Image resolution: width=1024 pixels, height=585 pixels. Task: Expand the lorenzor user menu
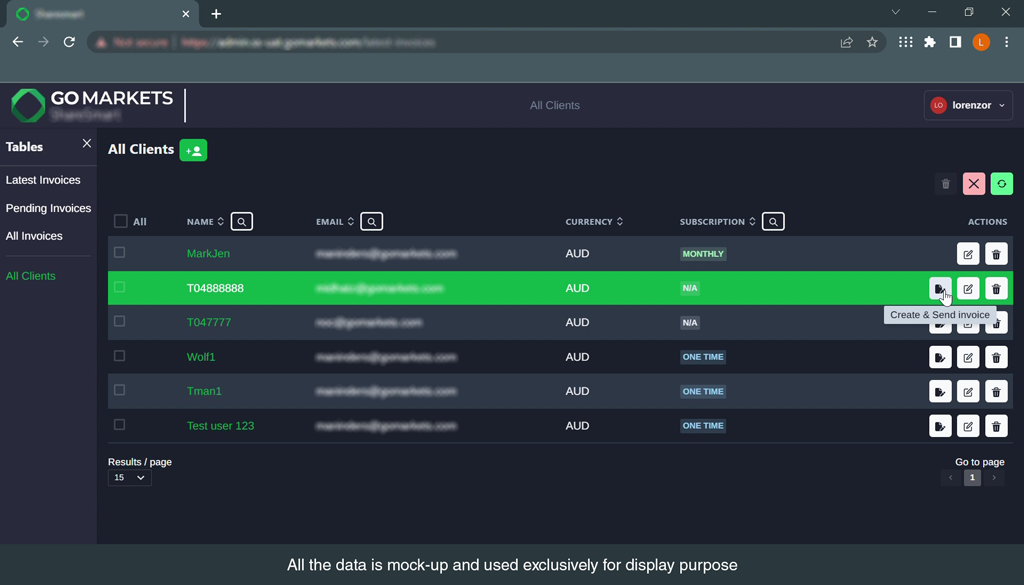968,105
